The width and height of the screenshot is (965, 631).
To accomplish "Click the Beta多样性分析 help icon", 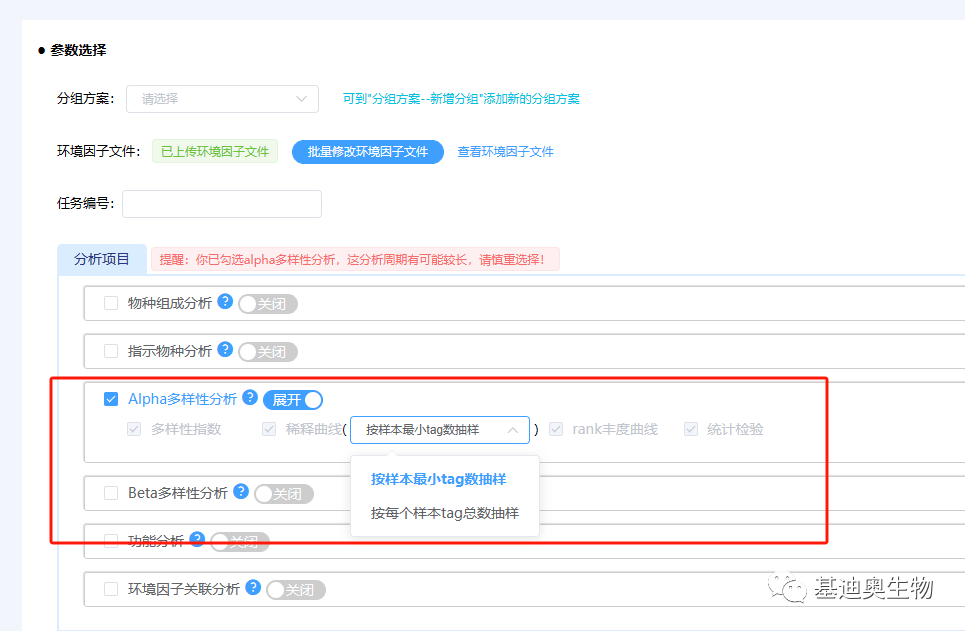I will pyautogui.click(x=241, y=491).
